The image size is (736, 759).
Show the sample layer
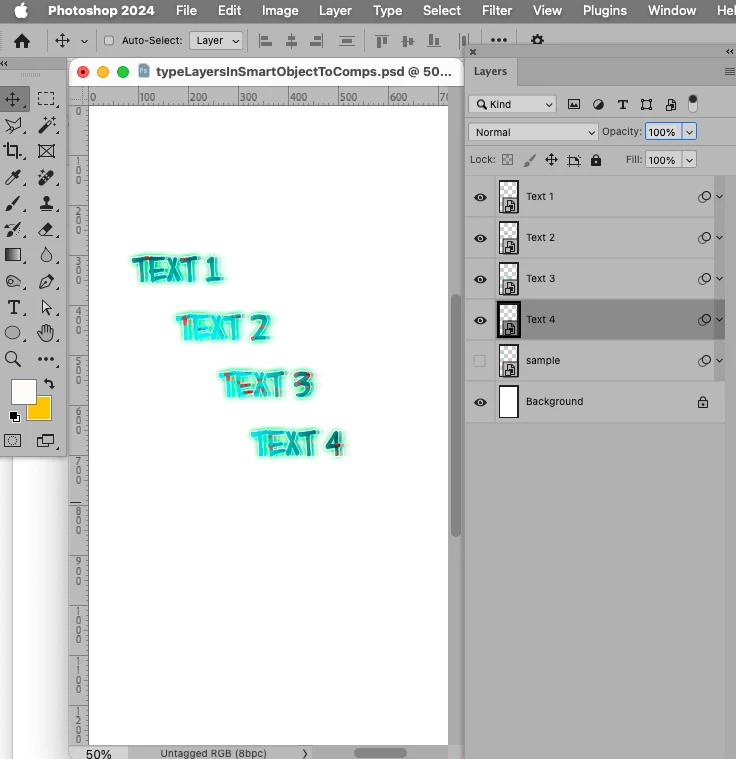[x=479, y=361]
